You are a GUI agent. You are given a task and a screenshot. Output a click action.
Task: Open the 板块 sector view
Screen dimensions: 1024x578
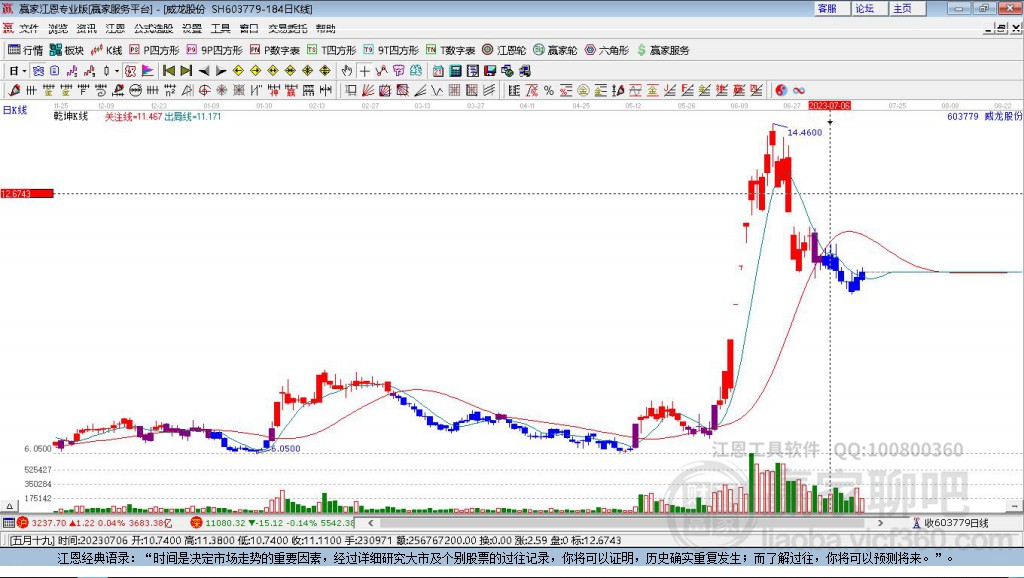[67, 50]
